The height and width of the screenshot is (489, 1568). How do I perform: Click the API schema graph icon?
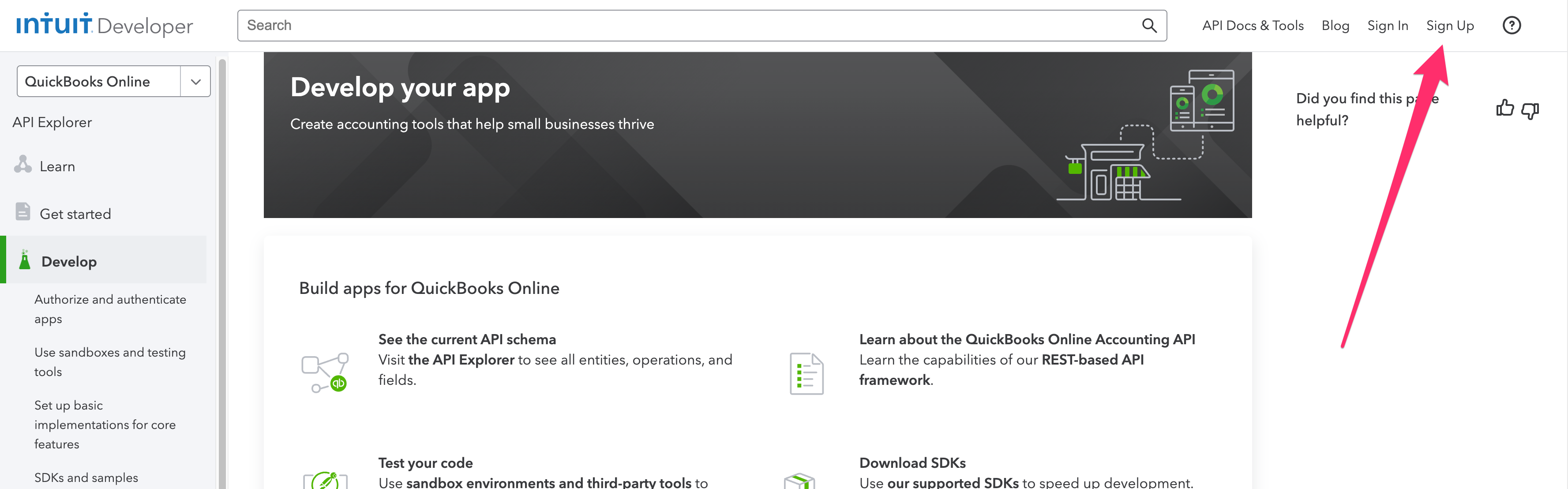325,372
